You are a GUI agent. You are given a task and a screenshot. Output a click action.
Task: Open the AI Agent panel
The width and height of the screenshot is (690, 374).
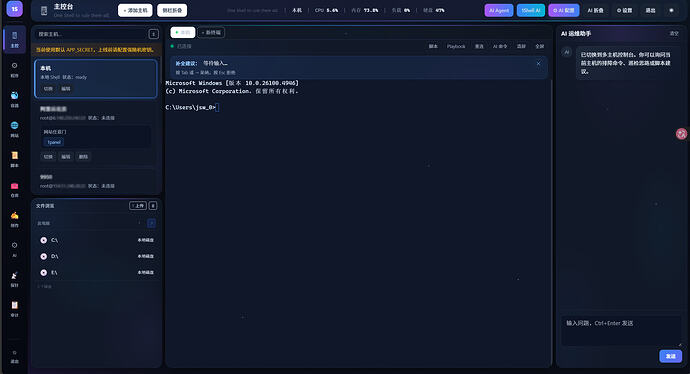coord(499,10)
